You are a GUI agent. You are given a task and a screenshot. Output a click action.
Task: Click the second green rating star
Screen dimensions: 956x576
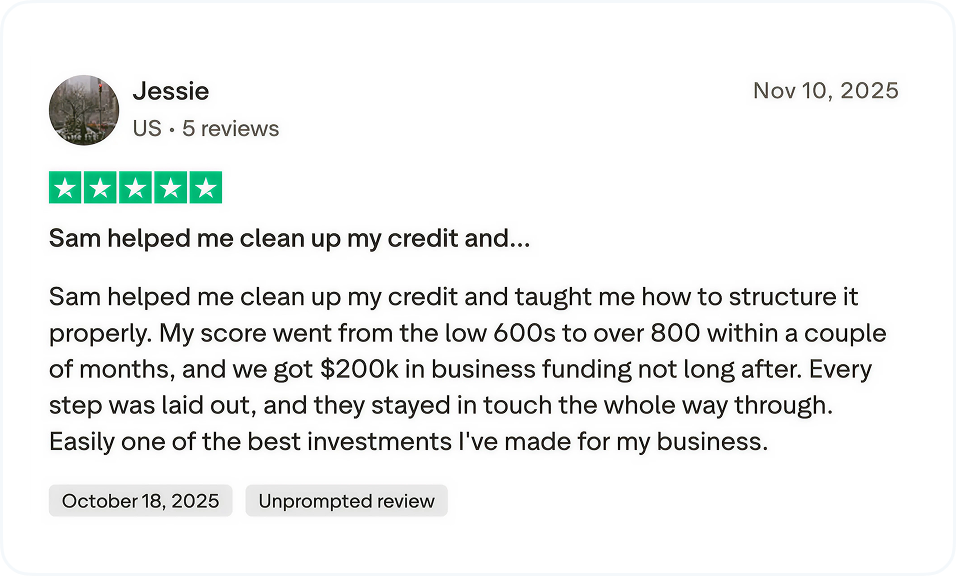(x=100, y=187)
